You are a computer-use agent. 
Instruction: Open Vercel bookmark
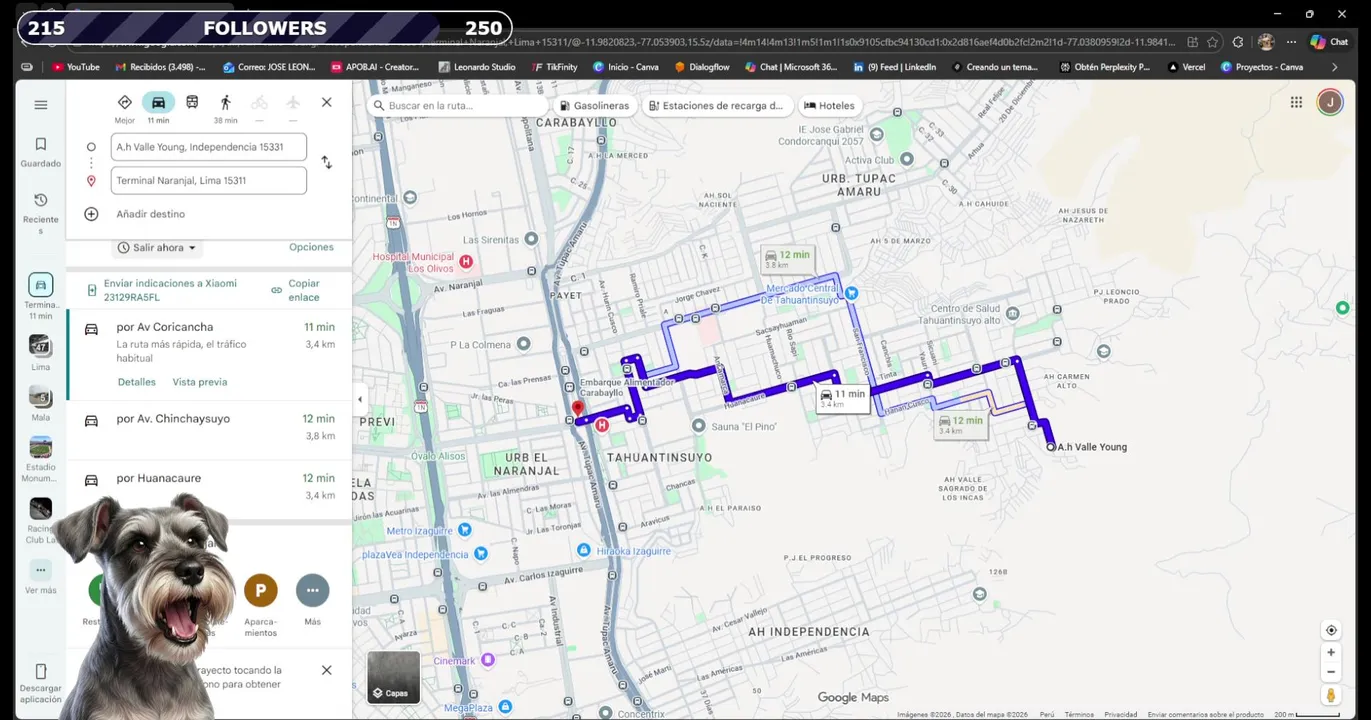point(1186,67)
